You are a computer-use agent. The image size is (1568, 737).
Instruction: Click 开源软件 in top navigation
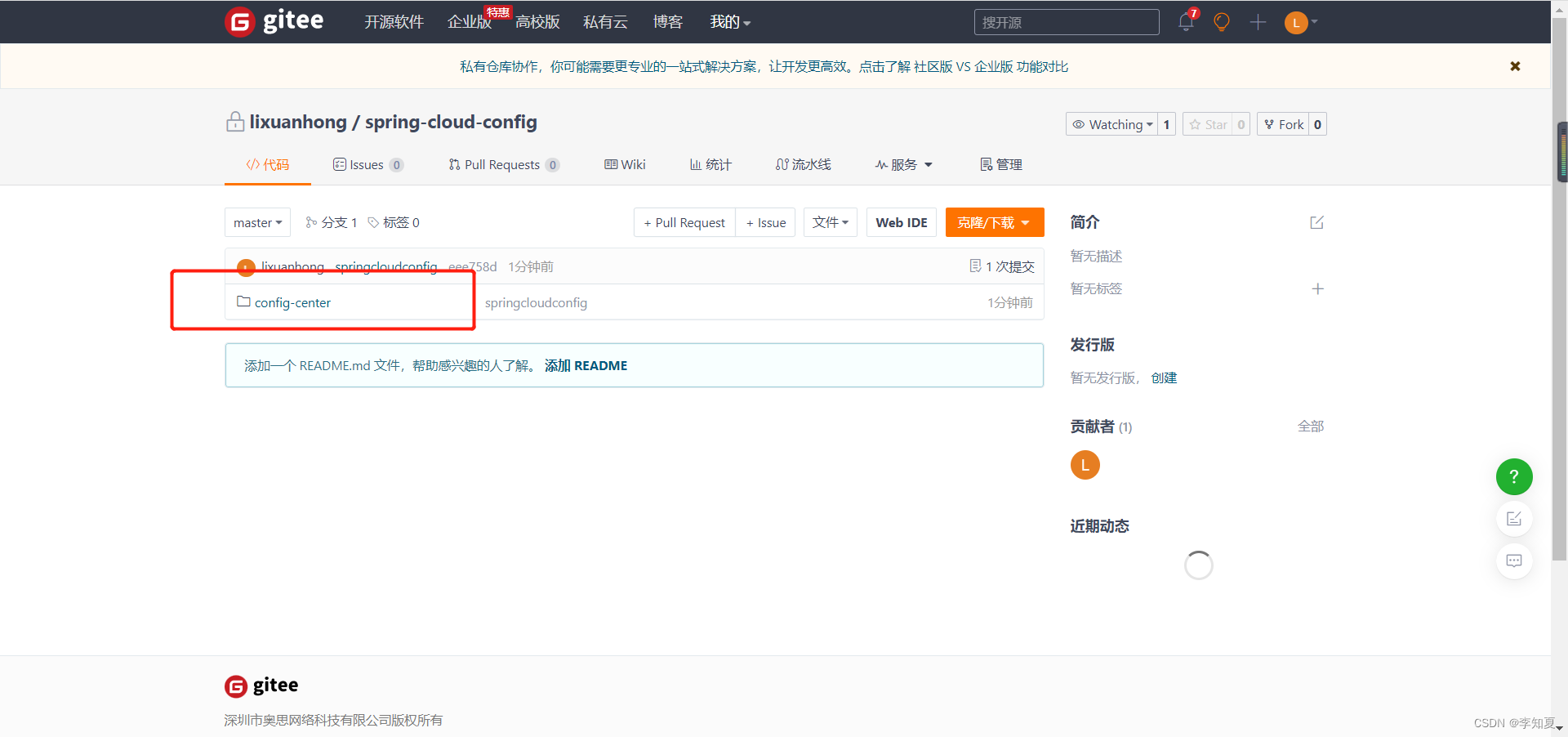[394, 22]
